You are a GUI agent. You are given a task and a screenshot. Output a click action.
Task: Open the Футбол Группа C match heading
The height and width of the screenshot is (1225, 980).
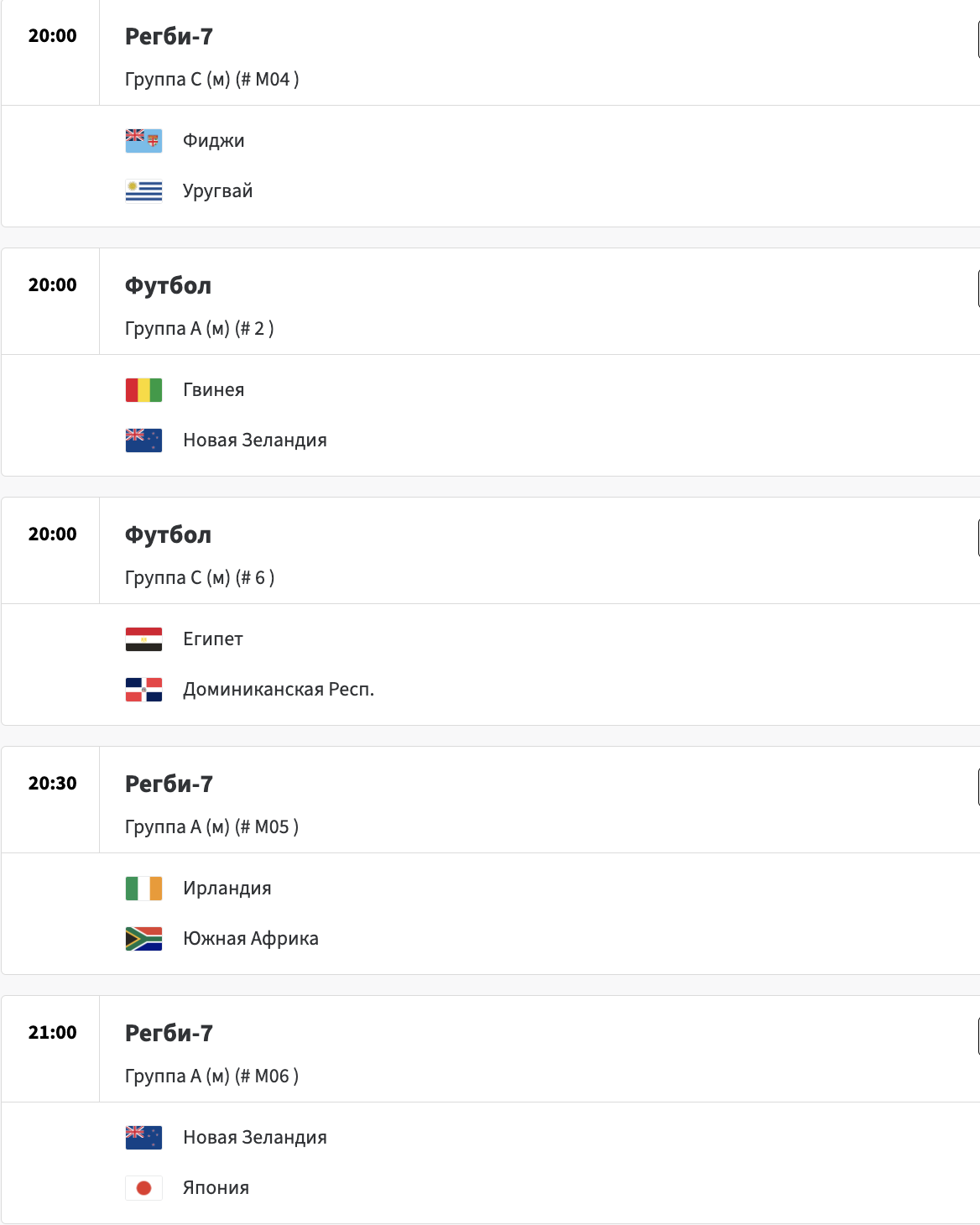coord(168,535)
